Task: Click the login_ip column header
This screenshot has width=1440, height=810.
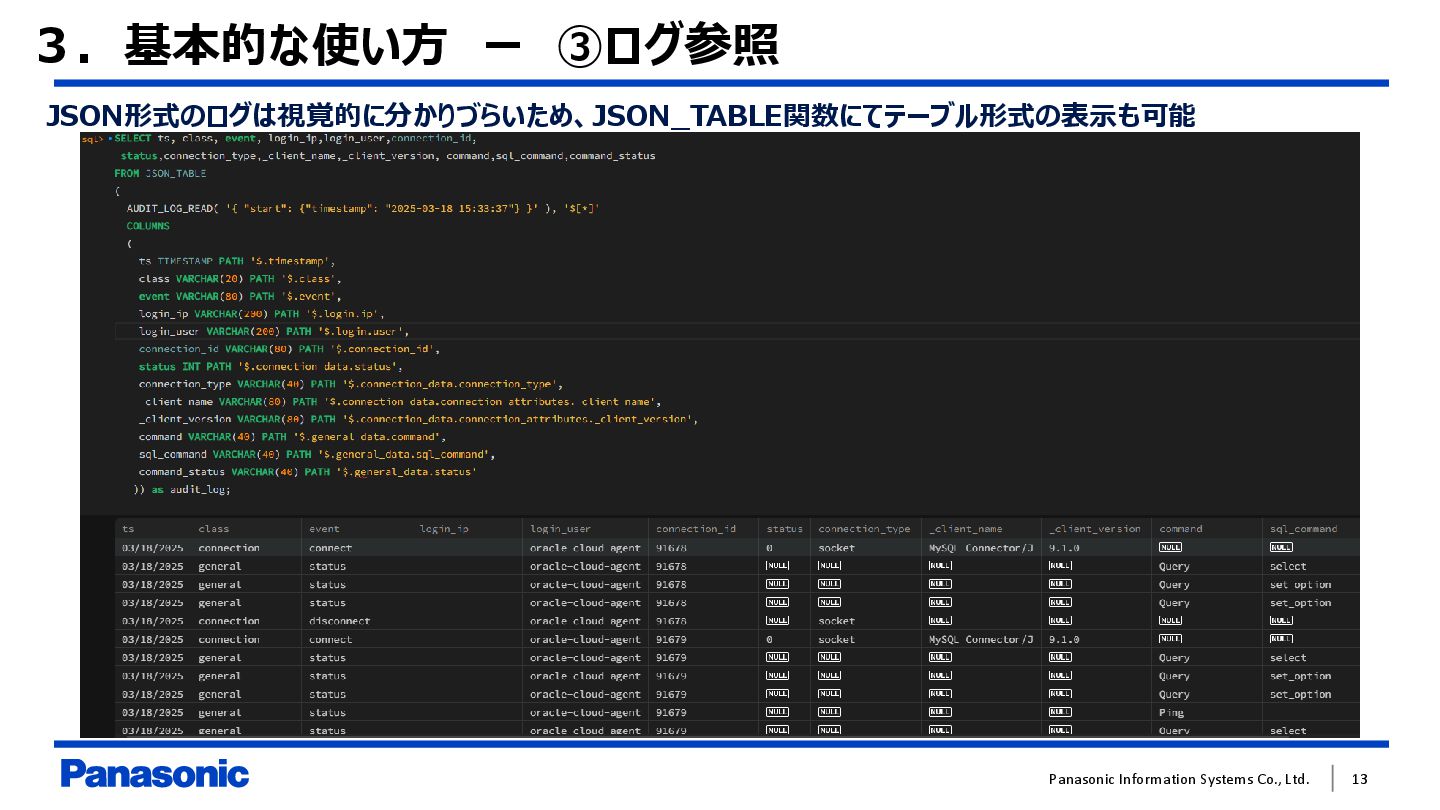Action: [443, 529]
